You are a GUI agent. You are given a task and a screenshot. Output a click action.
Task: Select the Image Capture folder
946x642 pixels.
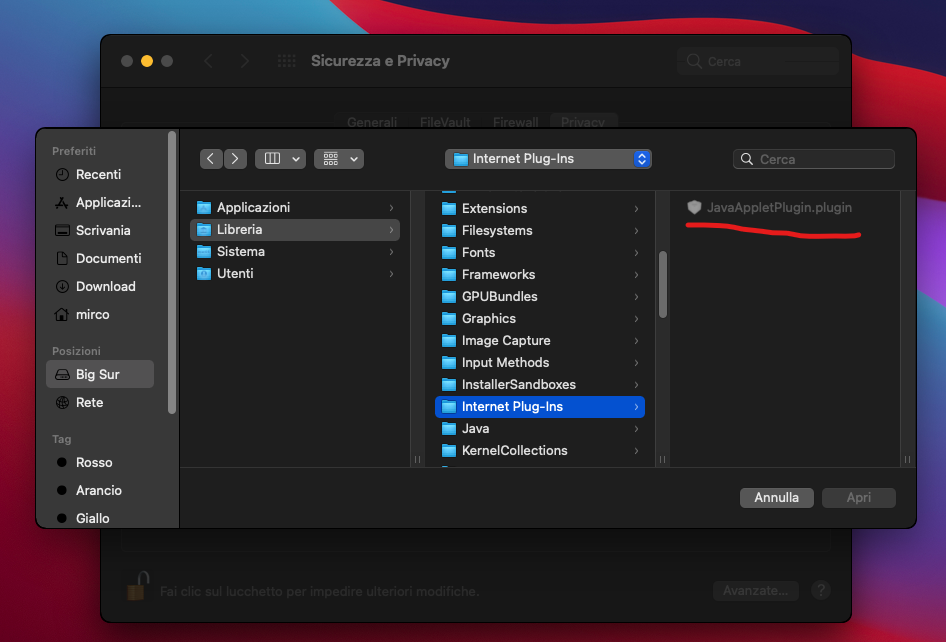(x=540, y=340)
